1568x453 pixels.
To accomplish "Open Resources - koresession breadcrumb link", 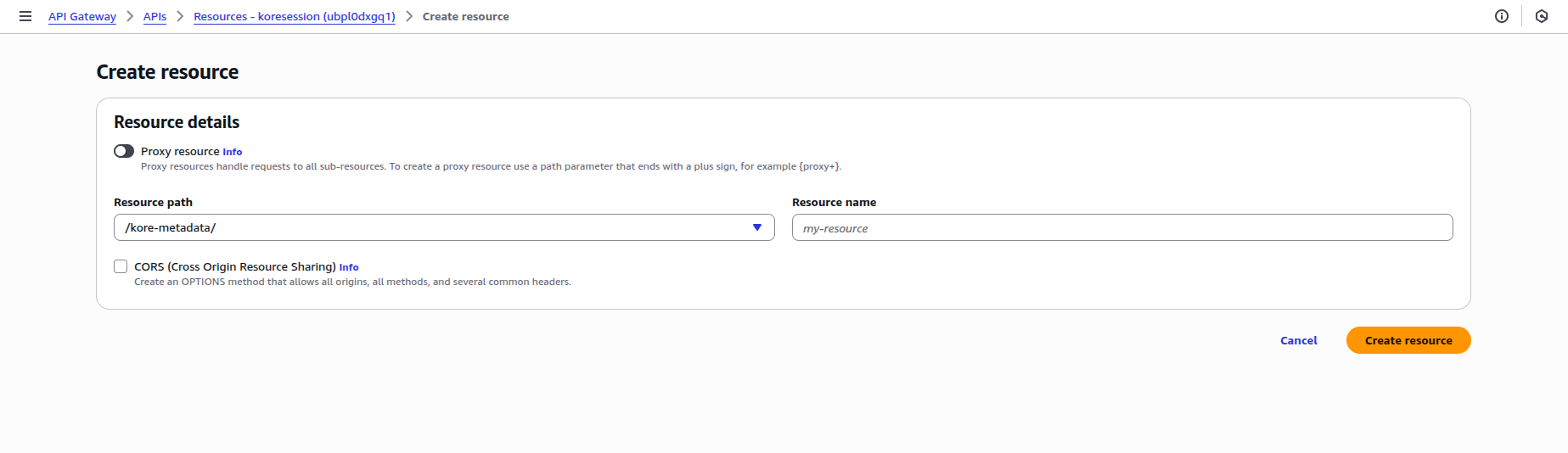I will tap(294, 16).
